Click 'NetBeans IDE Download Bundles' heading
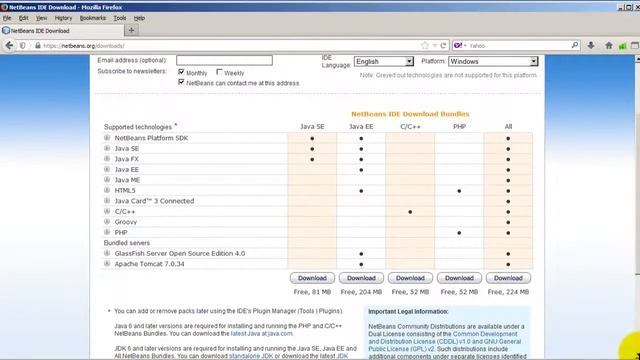 click(410, 114)
